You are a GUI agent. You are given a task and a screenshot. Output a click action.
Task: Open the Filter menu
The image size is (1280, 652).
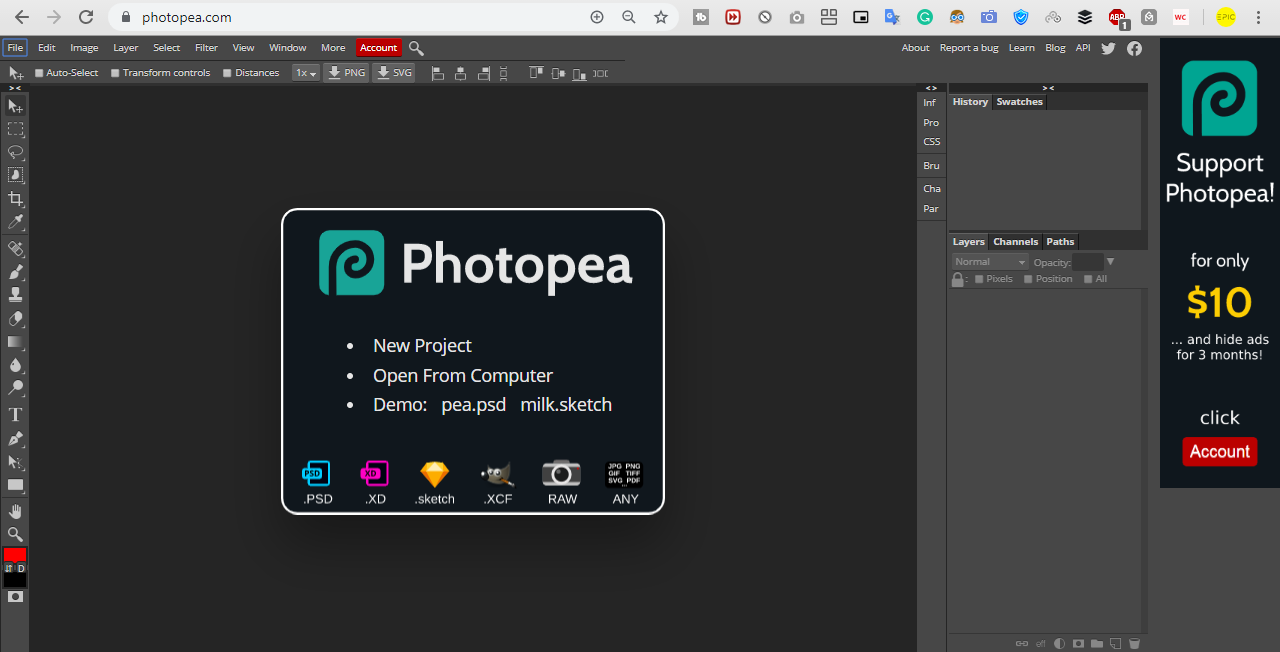click(206, 48)
